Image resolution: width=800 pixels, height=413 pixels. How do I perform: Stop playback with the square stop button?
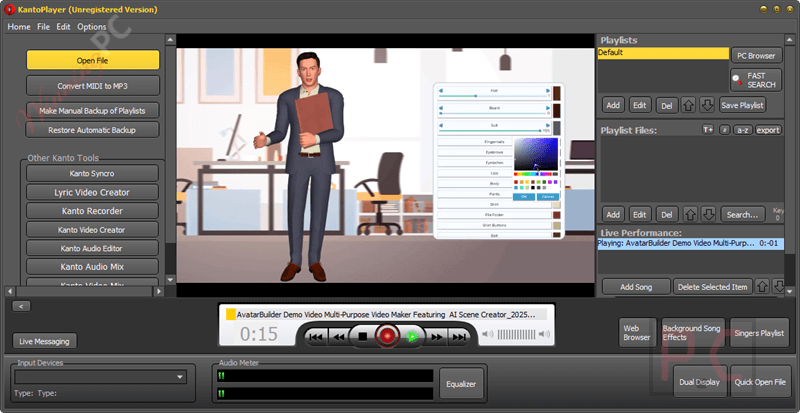coord(362,336)
